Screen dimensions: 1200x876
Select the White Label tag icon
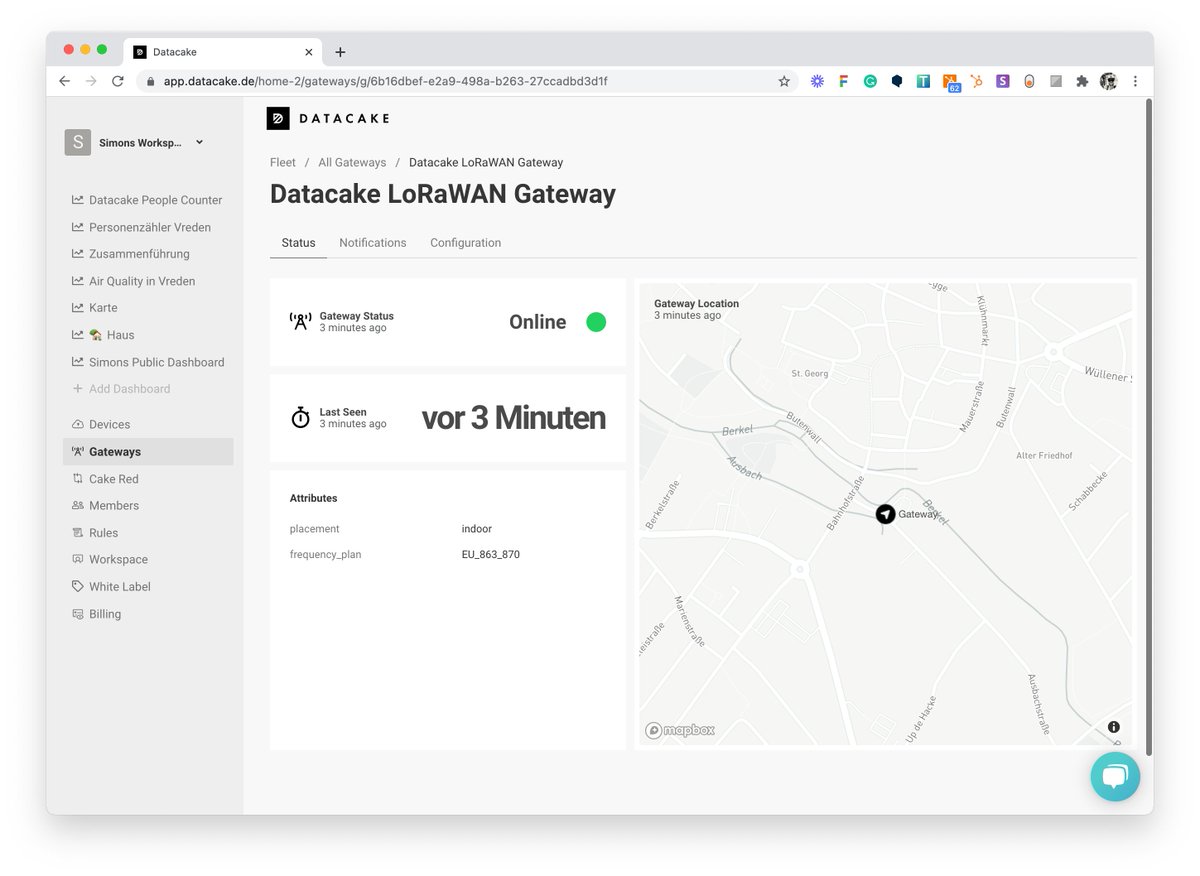pyautogui.click(x=78, y=586)
